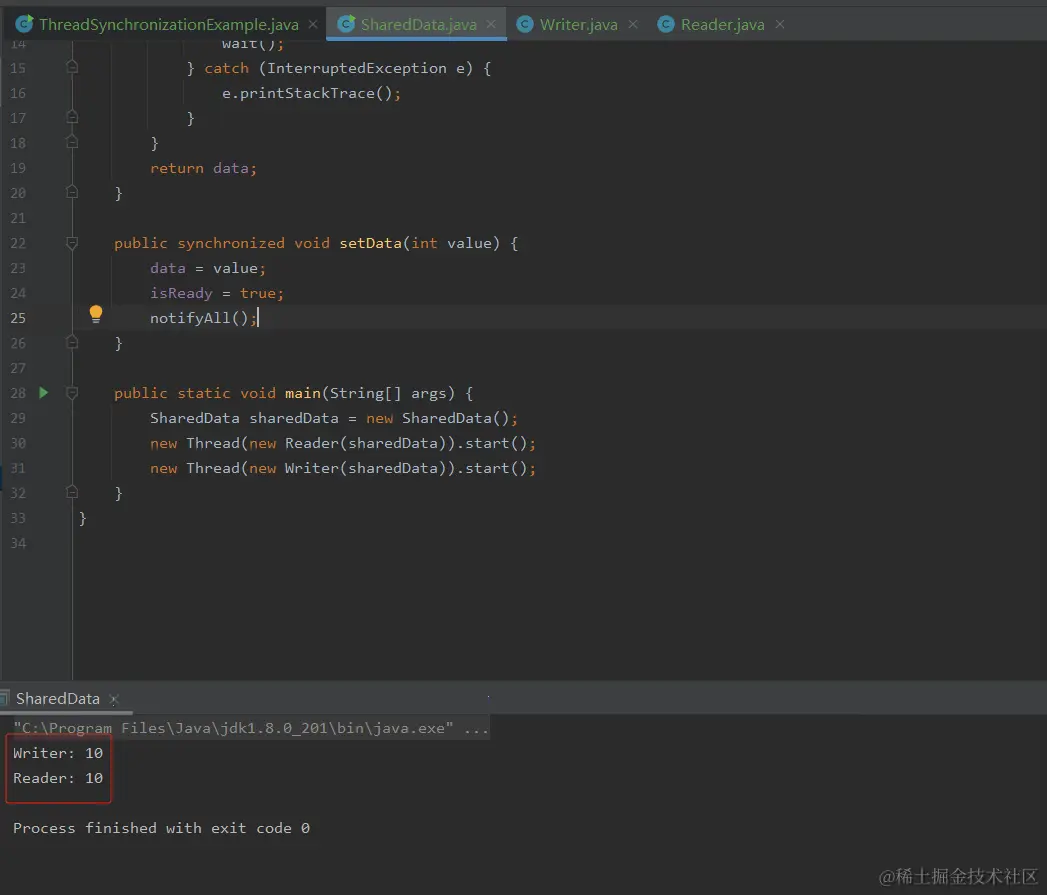The image size is (1047, 895).
Task: Switch to ThreadSynchronizationExample.java tab
Action: (x=168, y=25)
